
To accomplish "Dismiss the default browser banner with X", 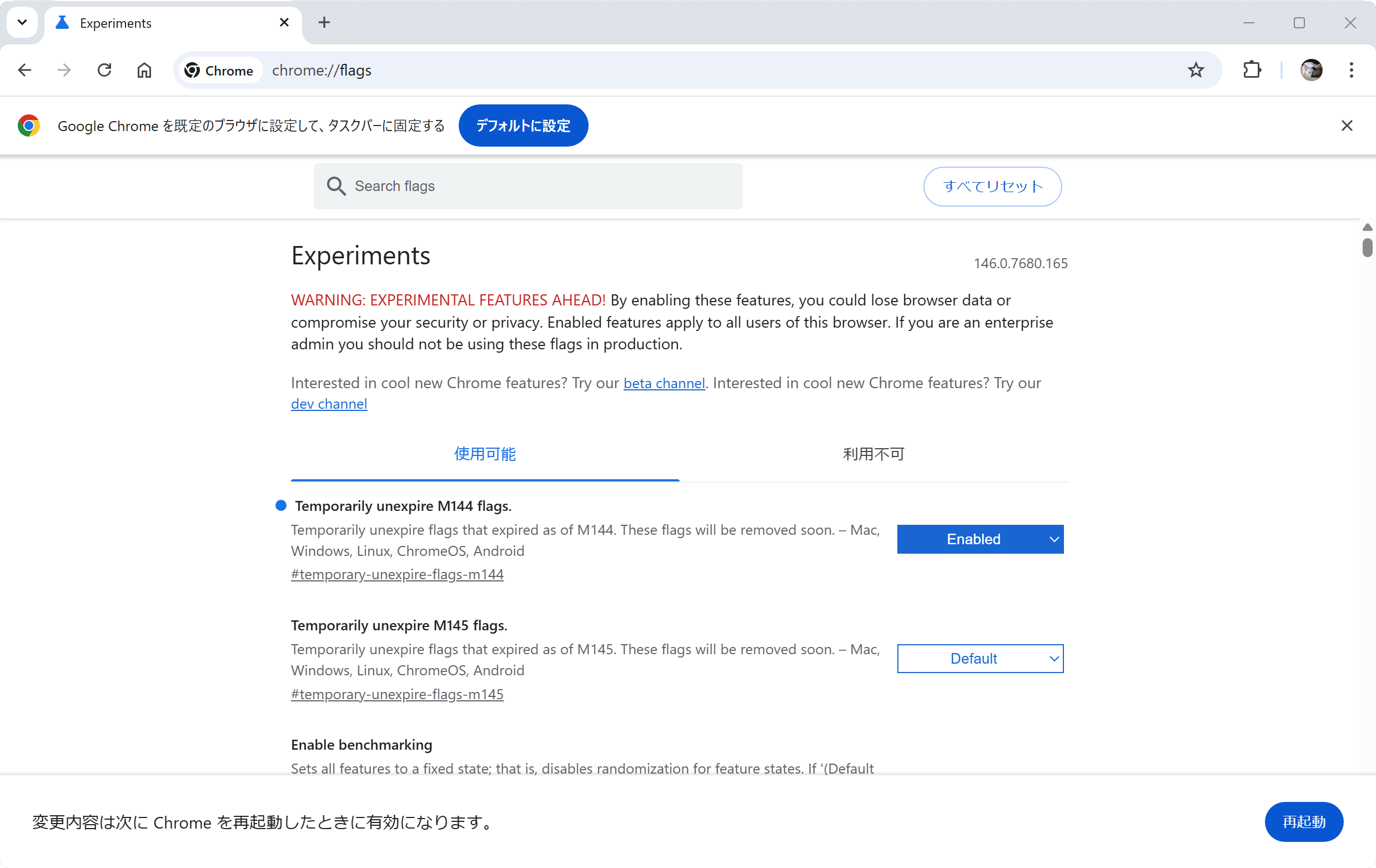I will point(1347,125).
